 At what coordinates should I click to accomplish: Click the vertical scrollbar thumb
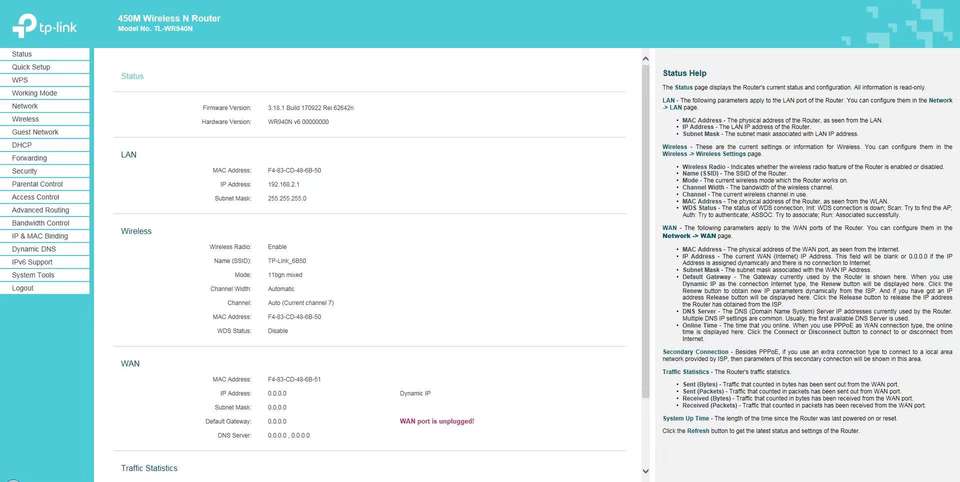pyautogui.click(x=645, y=232)
